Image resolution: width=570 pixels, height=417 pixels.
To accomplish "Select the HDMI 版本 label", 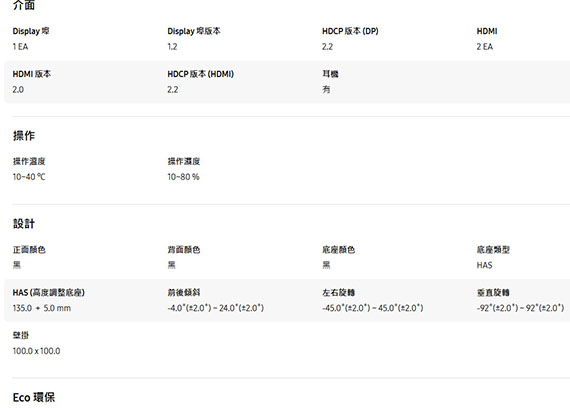I will click(x=32, y=74).
